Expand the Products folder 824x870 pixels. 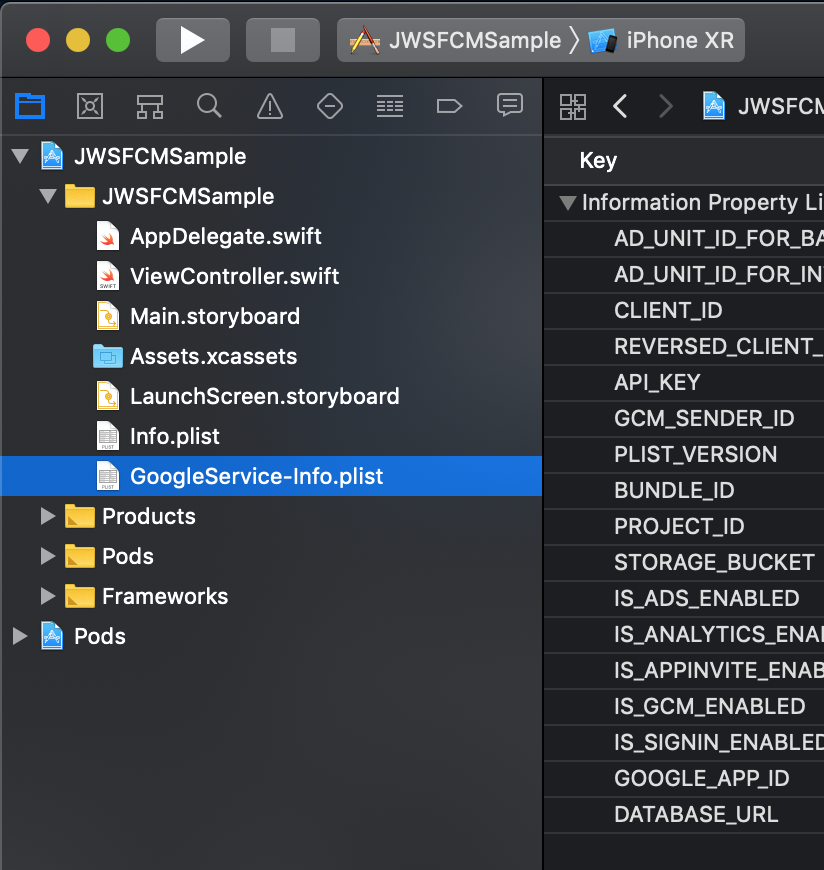tap(48, 516)
